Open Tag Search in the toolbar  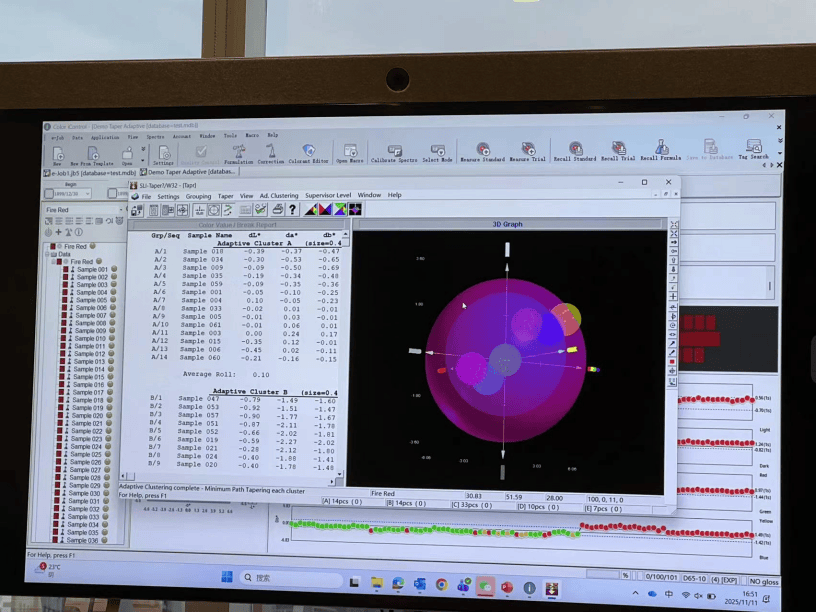(x=753, y=148)
